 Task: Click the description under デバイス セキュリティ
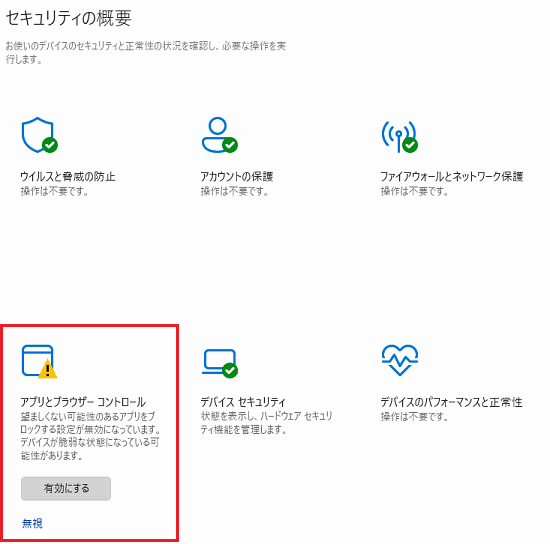click(x=266, y=423)
